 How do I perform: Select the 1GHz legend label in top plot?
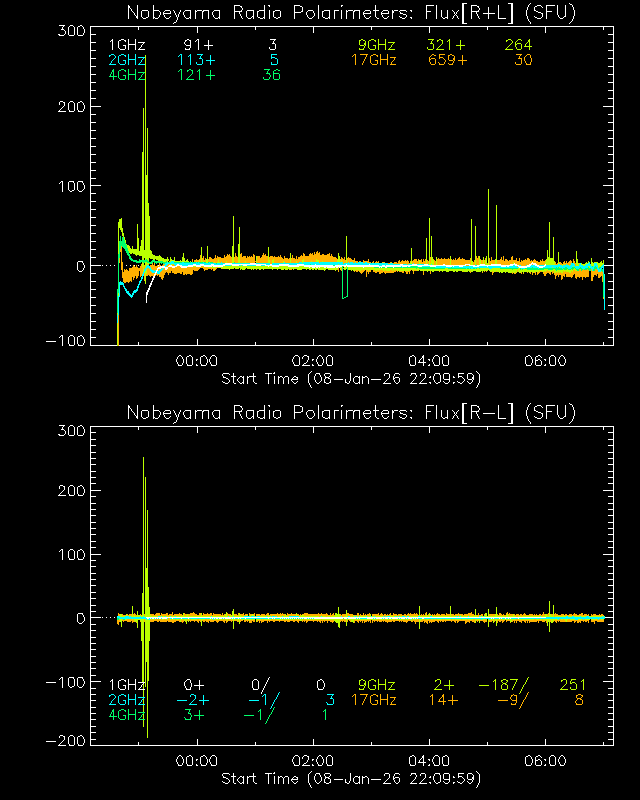[126, 46]
